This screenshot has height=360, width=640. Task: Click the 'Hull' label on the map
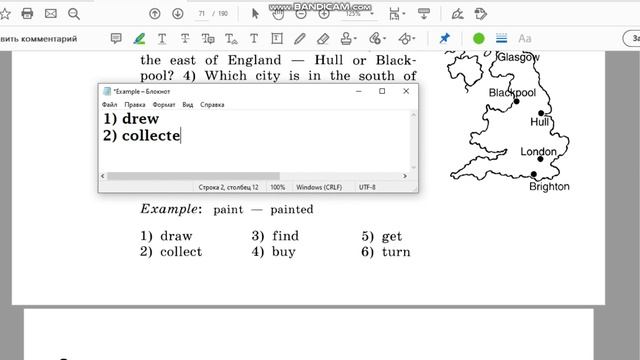pyautogui.click(x=539, y=122)
